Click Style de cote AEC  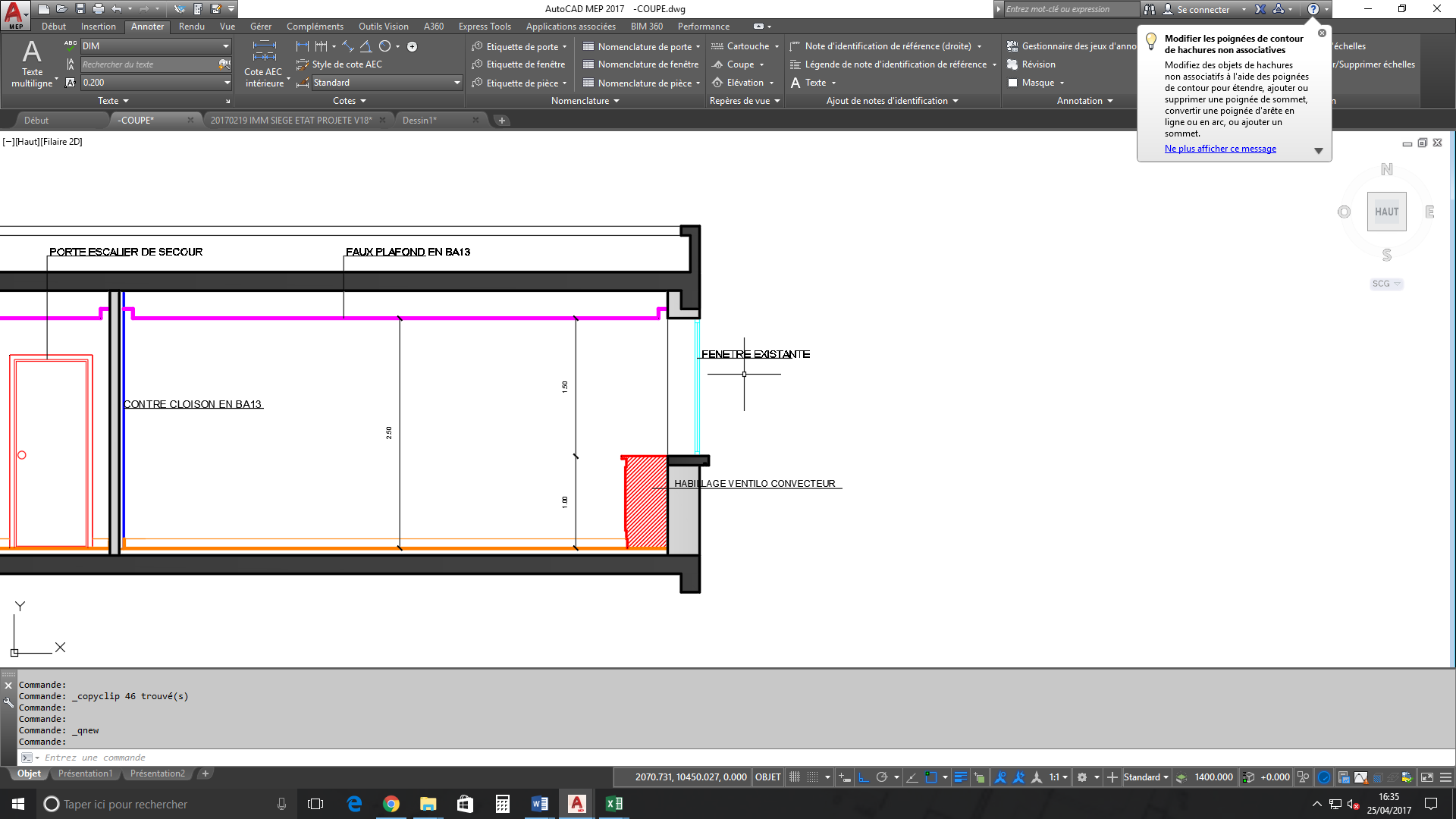point(339,64)
